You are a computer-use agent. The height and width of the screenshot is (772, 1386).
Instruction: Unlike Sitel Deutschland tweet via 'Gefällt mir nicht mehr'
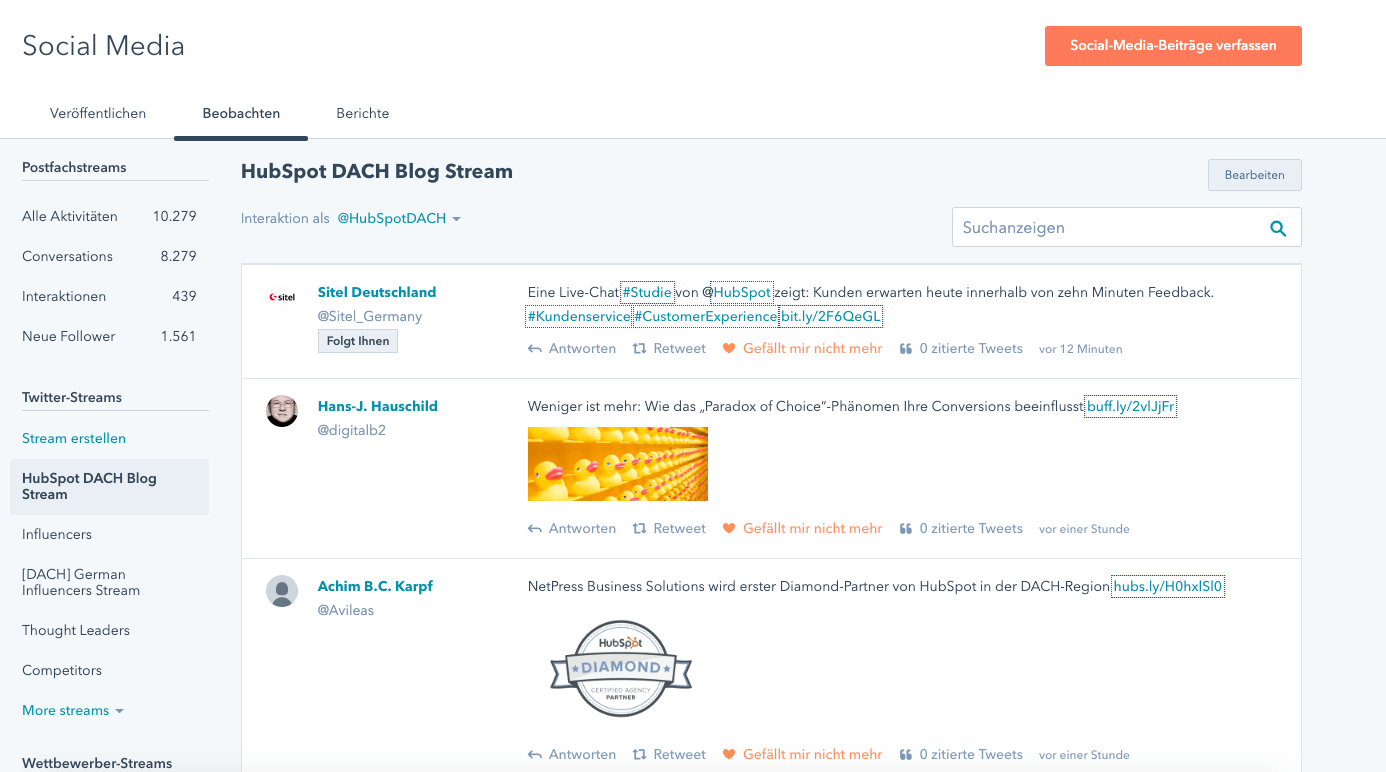pyautogui.click(x=812, y=349)
